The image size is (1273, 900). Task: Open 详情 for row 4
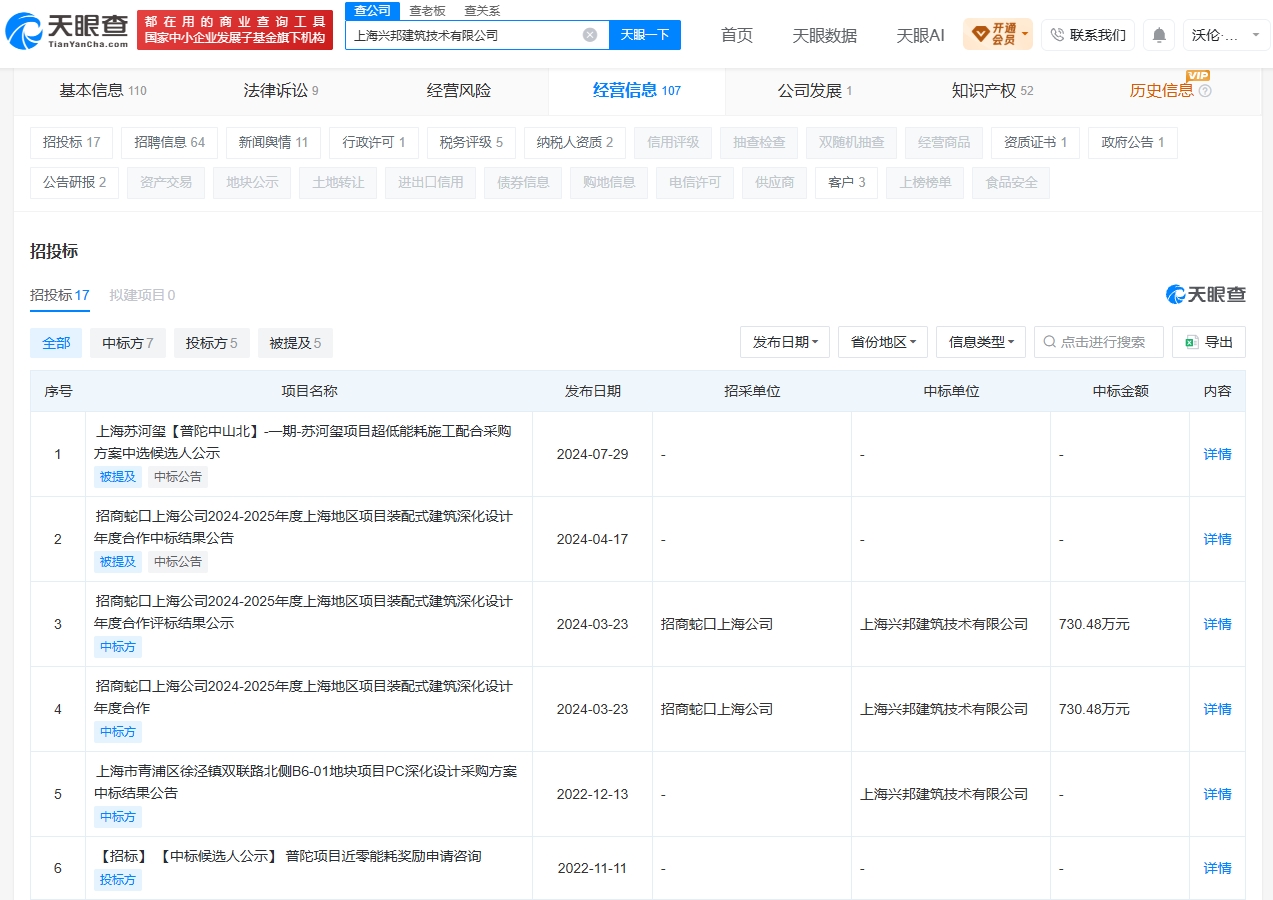(x=1217, y=709)
